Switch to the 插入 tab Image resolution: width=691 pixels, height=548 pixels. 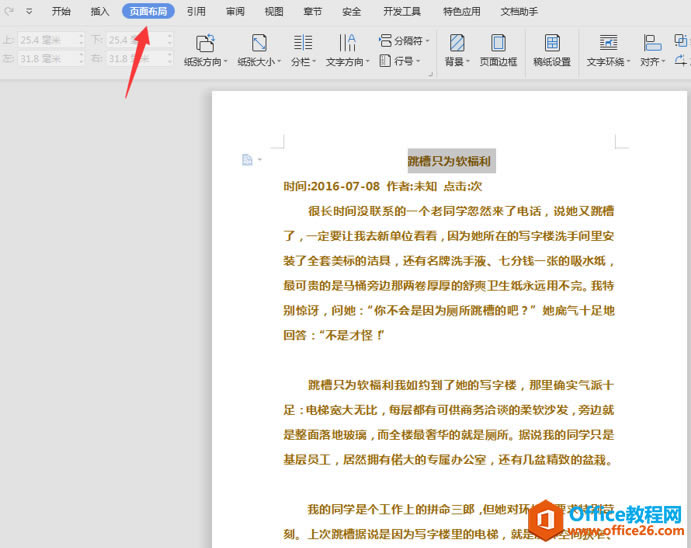[100, 11]
